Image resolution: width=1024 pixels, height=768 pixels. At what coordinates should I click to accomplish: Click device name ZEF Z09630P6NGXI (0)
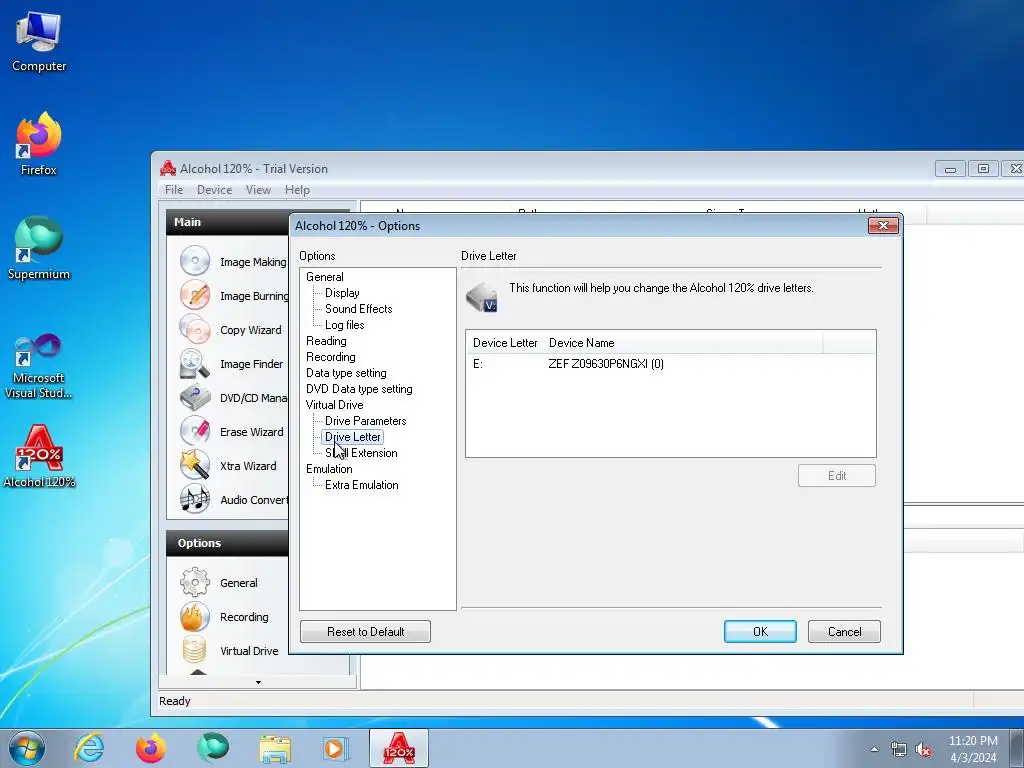(606, 364)
